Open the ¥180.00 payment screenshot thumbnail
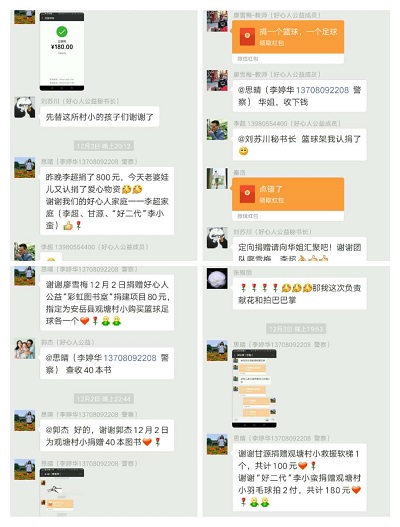The width and height of the screenshot is (400, 527). (x=62, y=51)
